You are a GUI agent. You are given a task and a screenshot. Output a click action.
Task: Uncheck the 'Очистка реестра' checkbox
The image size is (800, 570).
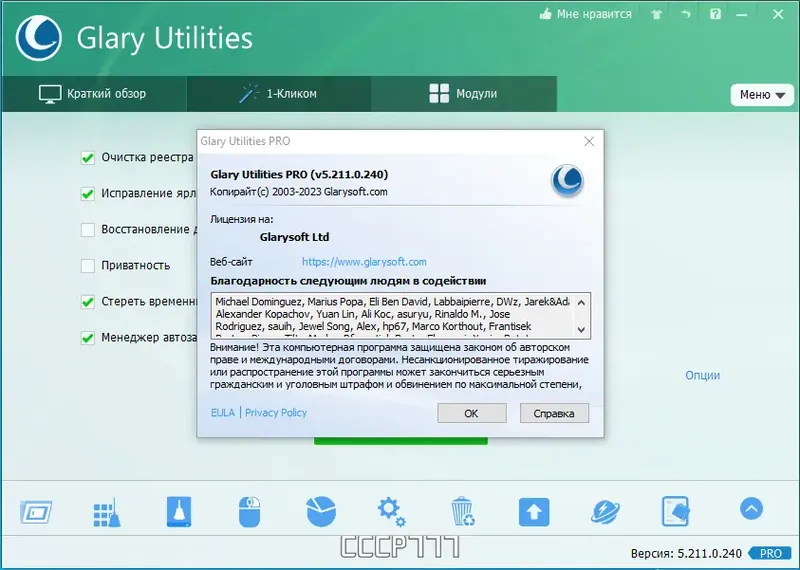click(88, 158)
